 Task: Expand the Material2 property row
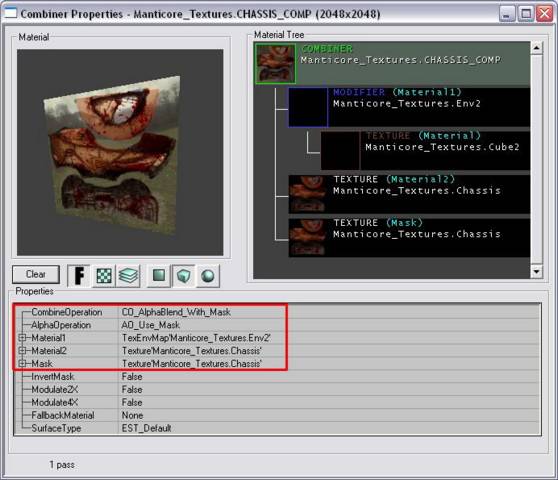click(22, 350)
